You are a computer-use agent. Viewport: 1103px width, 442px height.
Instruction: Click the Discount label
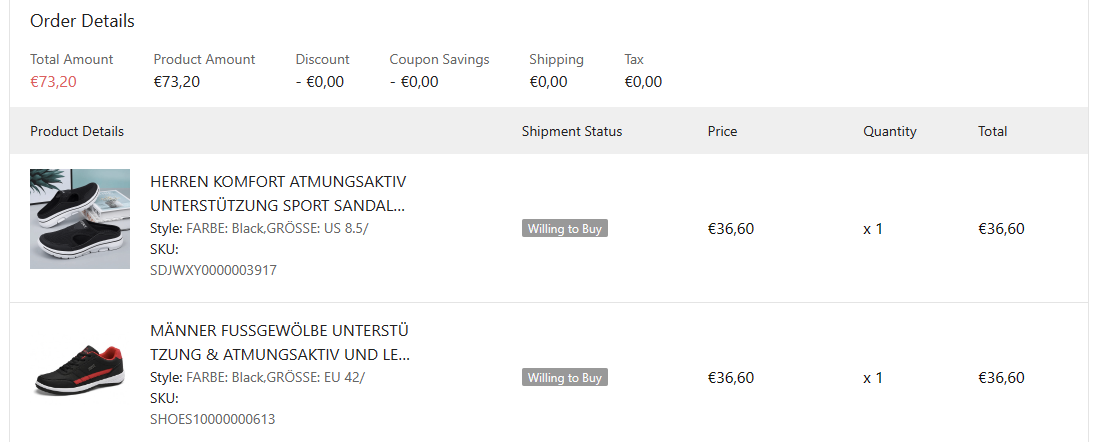[x=322, y=59]
